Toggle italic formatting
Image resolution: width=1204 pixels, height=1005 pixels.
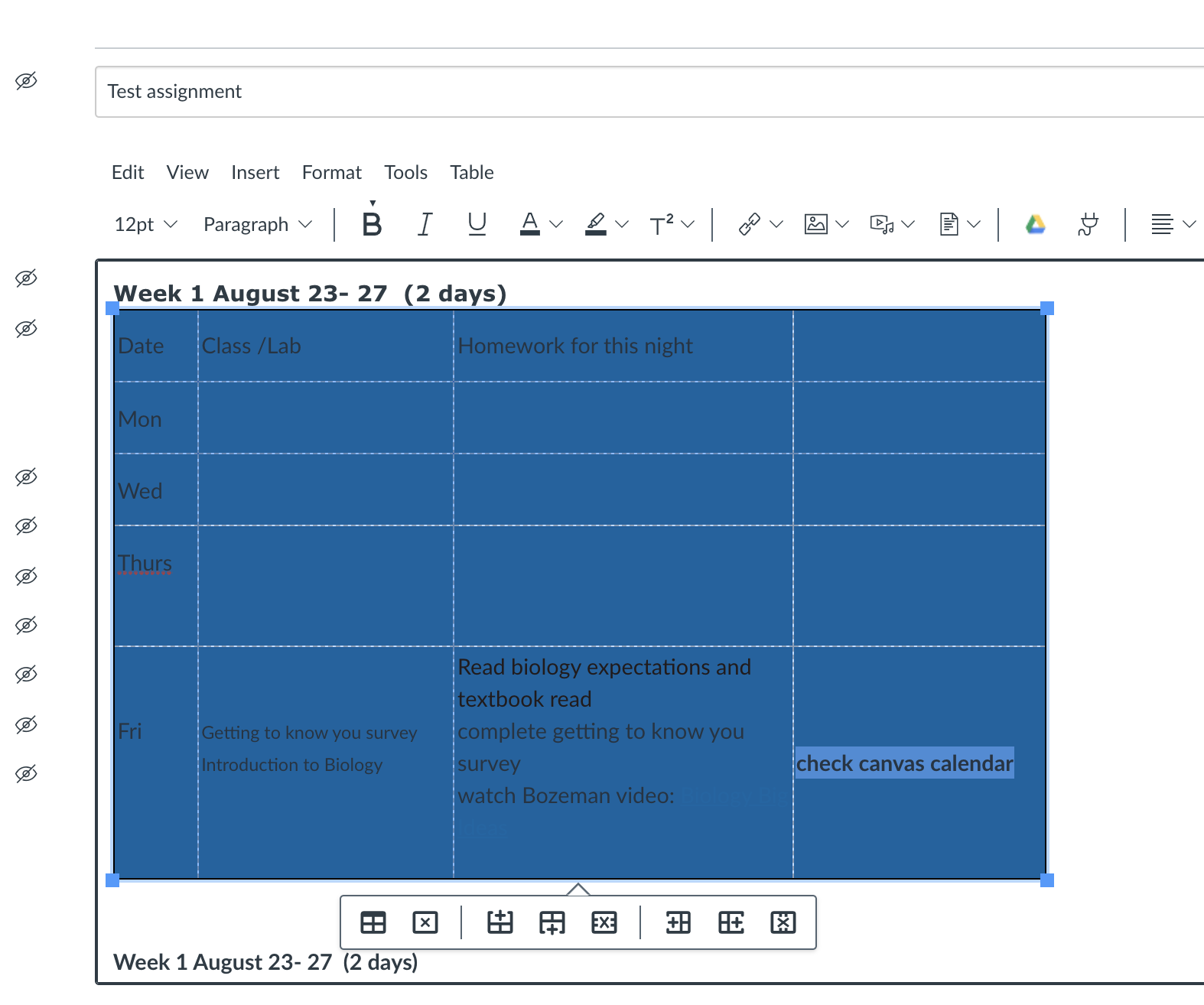(x=425, y=224)
